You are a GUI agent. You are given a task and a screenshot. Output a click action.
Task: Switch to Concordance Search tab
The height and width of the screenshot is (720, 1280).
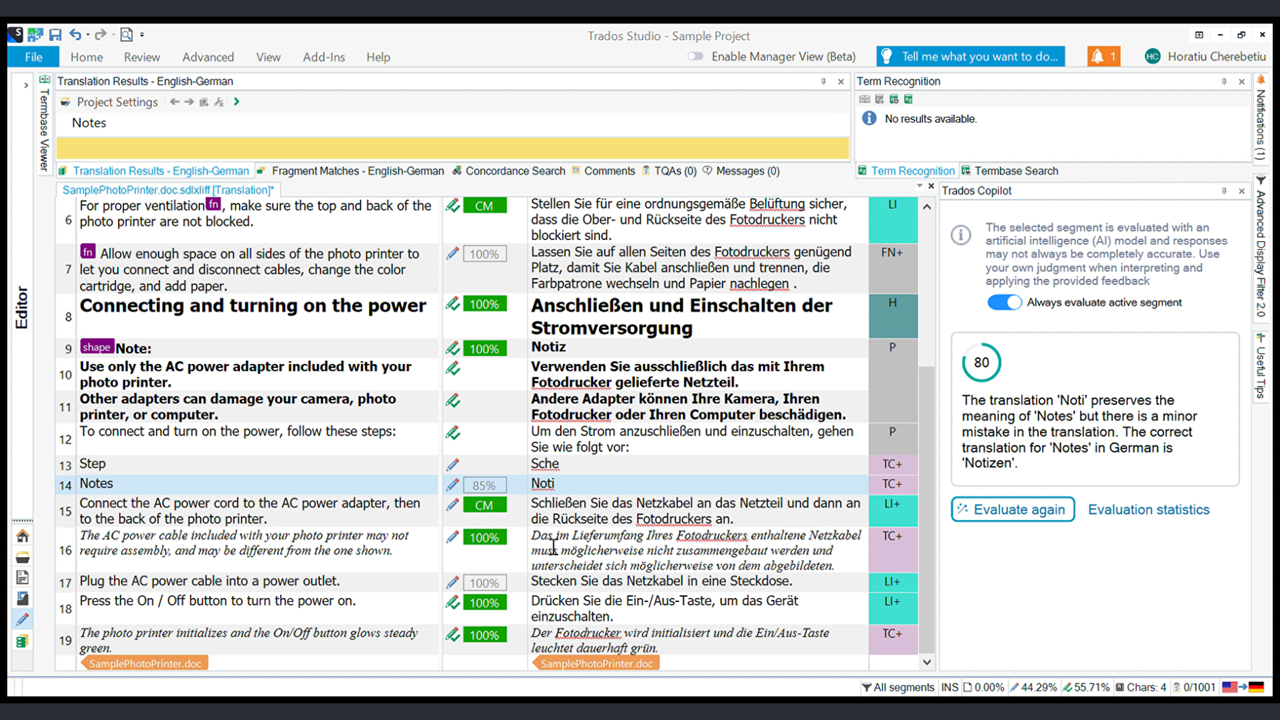pyautogui.click(x=508, y=171)
